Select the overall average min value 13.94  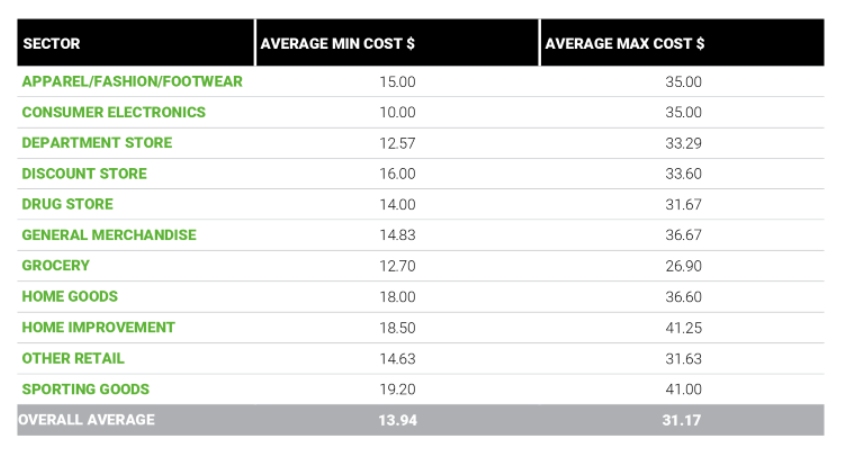(x=397, y=420)
